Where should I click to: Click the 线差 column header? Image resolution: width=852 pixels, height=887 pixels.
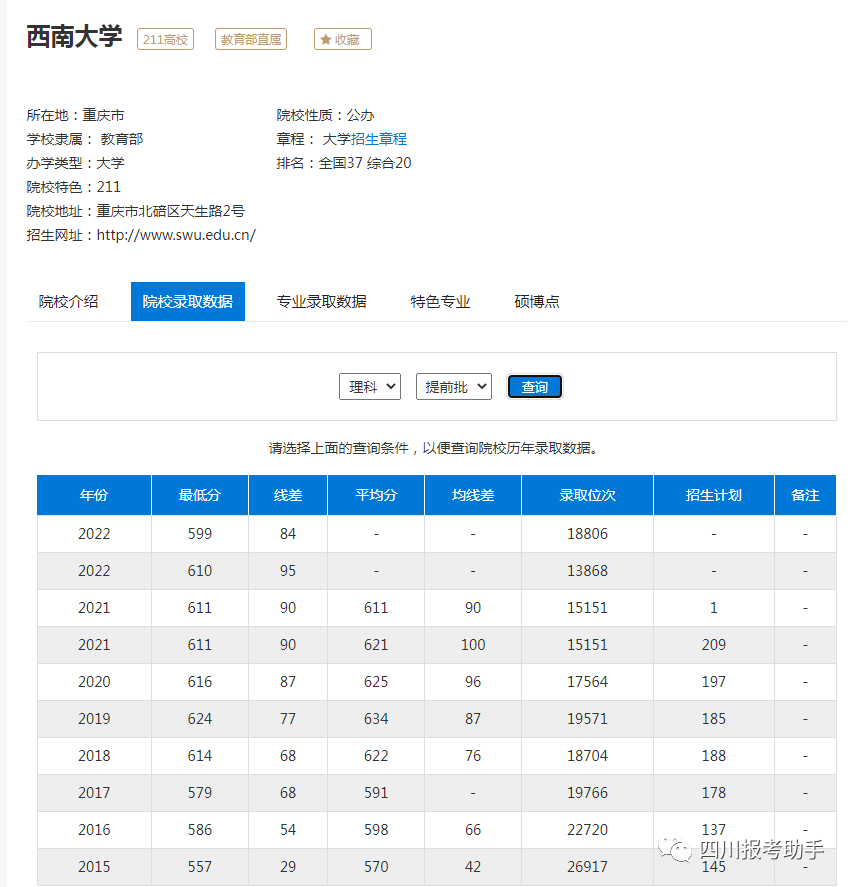tap(288, 495)
